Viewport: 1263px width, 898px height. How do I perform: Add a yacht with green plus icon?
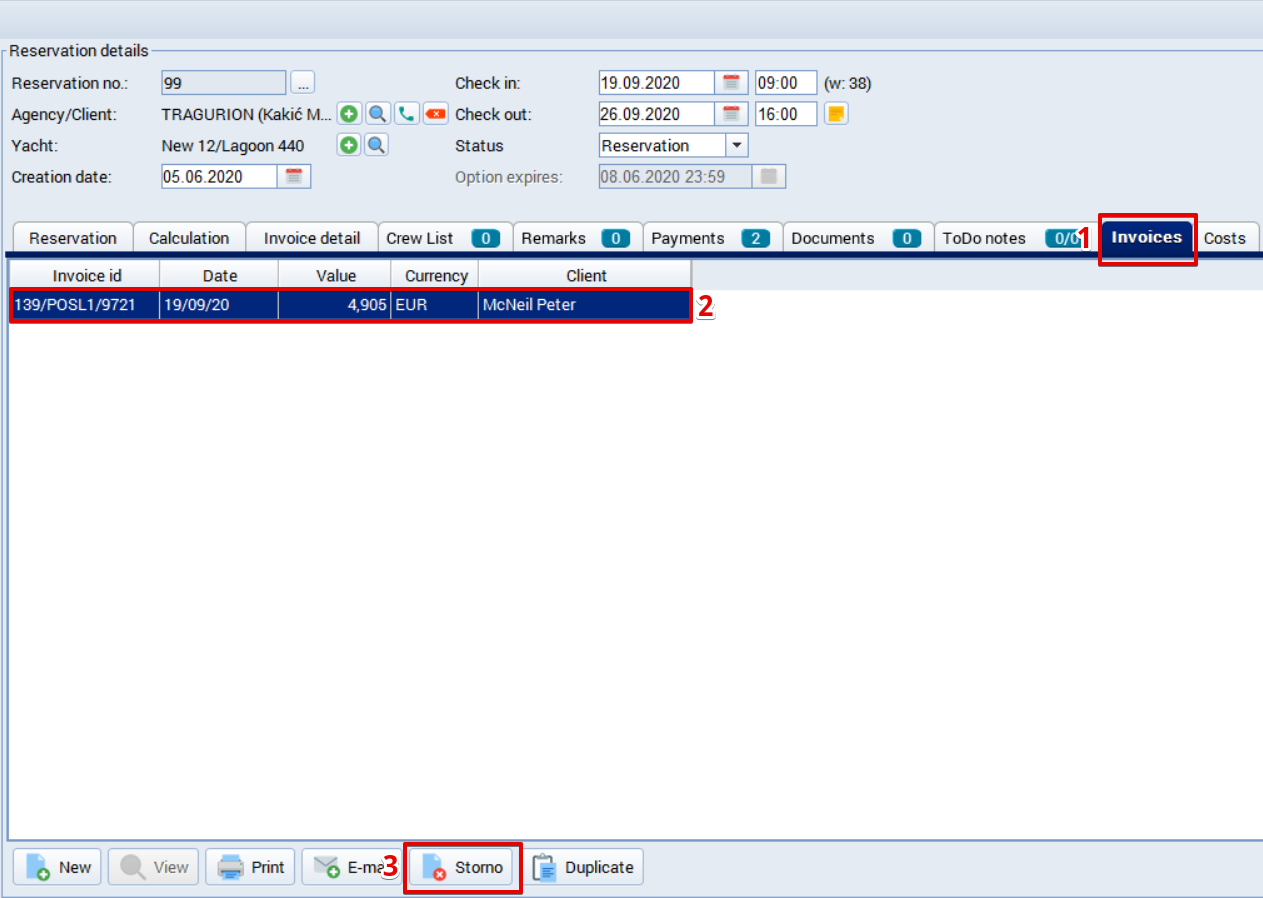[348, 145]
